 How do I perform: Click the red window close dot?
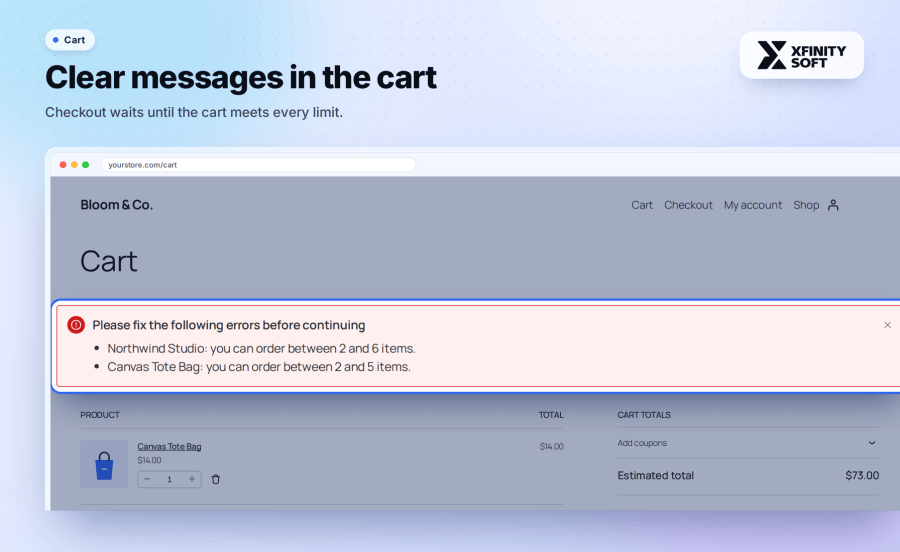click(63, 165)
